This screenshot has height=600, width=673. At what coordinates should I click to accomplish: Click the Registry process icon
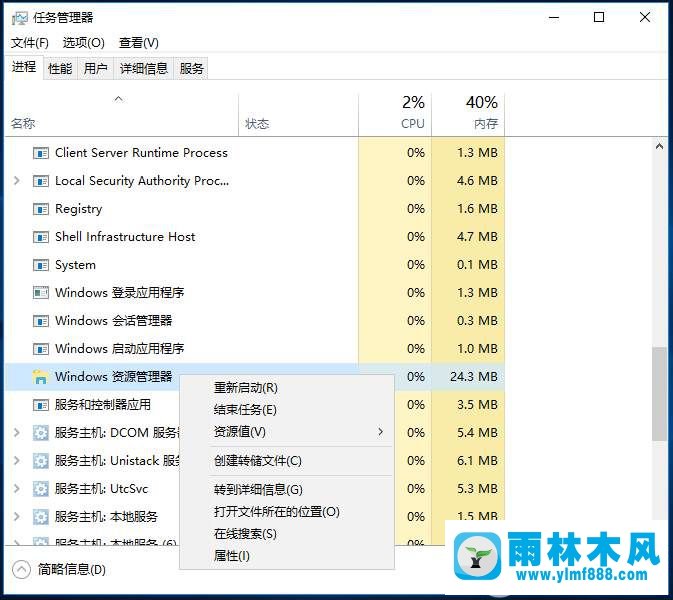(x=41, y=209)
